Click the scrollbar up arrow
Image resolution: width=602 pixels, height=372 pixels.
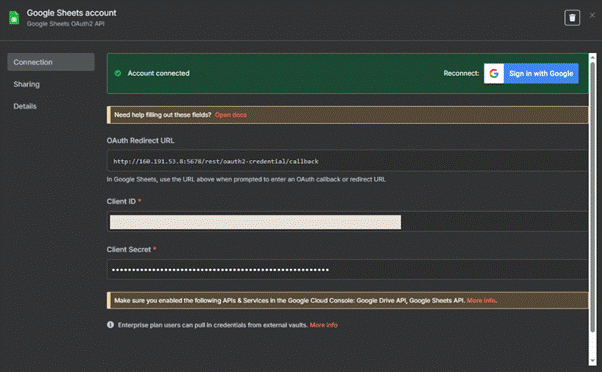coord(593,57)
